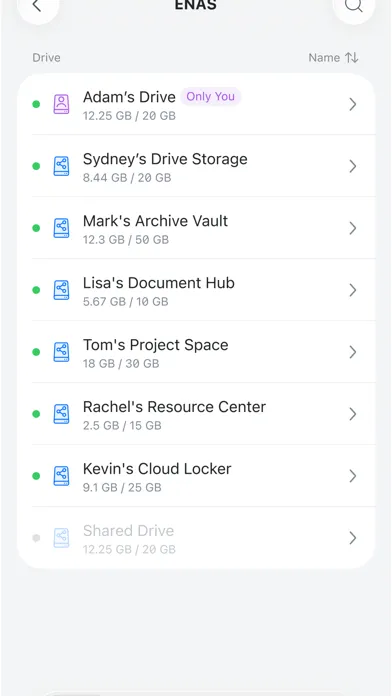Open Mark's Archive Vault entry
This screenshot has height=696, width=392.
196,228
